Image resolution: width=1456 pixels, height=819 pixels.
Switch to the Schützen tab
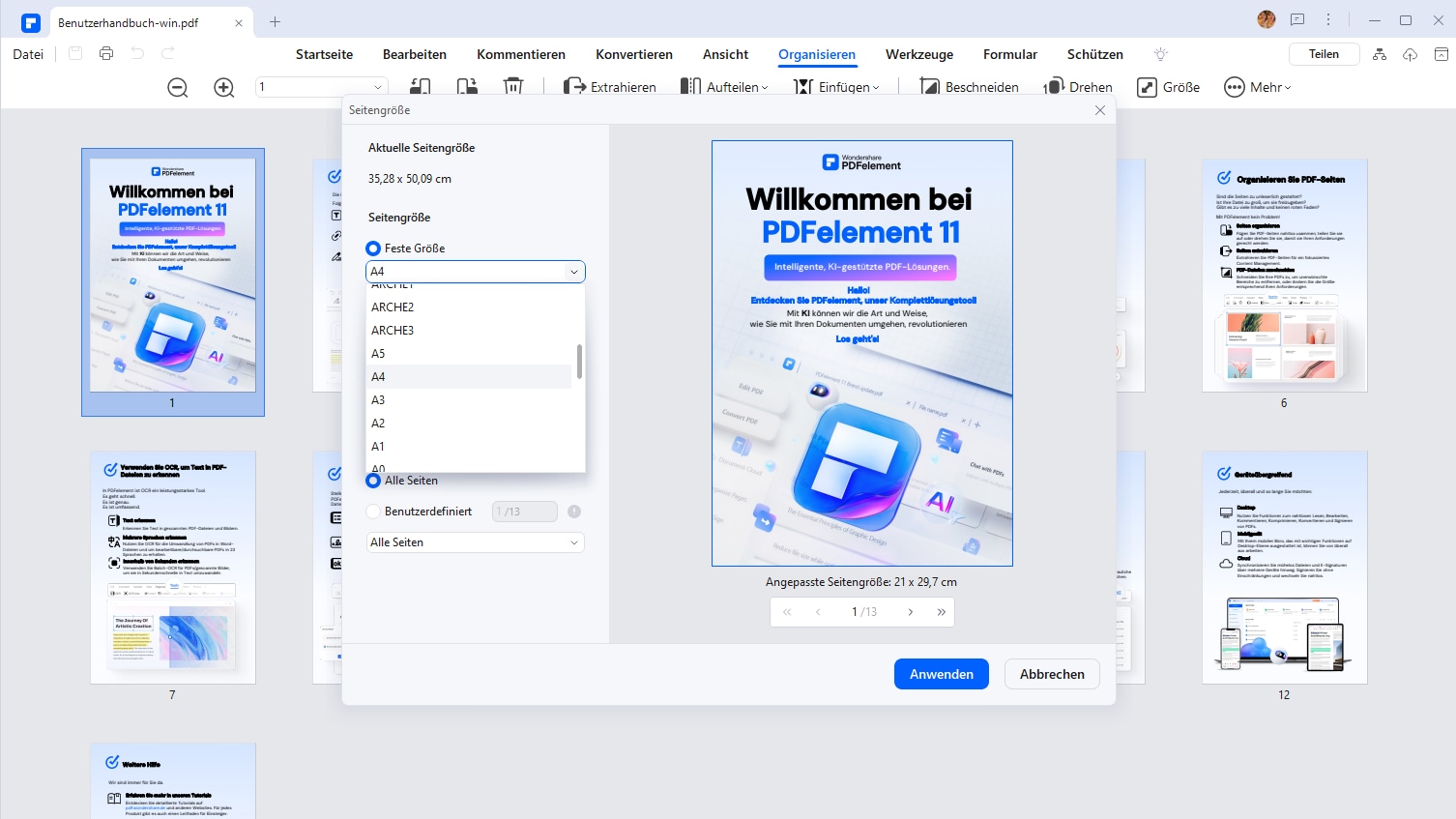pyautogui.click(x=1095, y=54)
